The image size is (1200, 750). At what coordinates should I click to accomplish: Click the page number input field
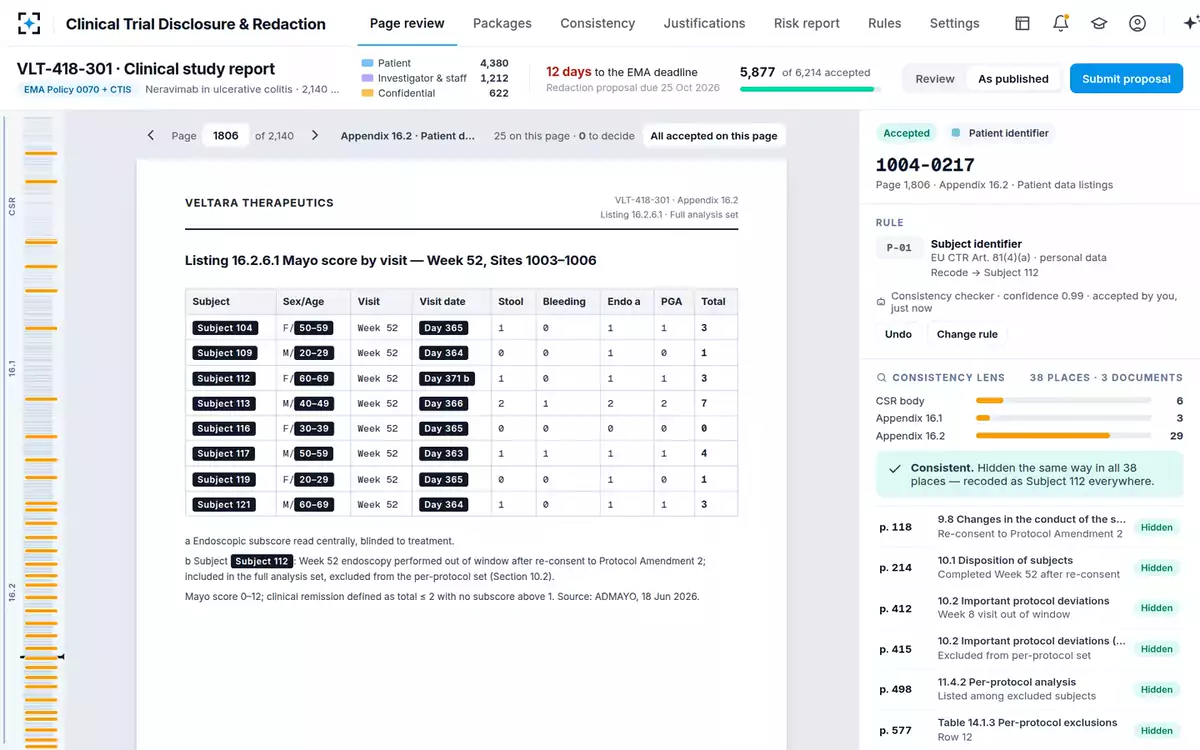(x=226, y=135)
